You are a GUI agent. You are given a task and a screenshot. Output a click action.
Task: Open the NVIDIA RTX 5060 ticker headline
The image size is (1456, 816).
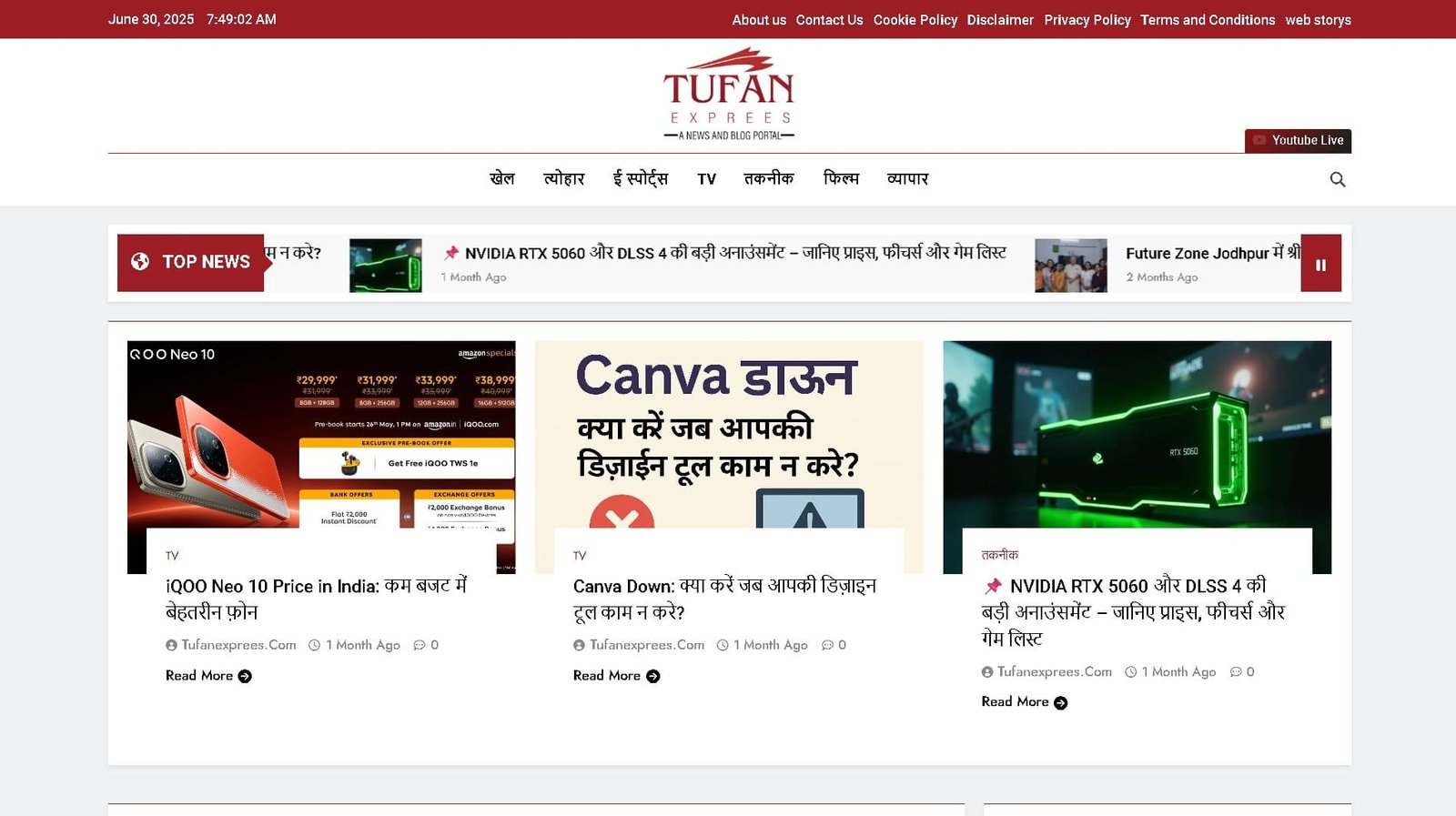coord(734,253)
